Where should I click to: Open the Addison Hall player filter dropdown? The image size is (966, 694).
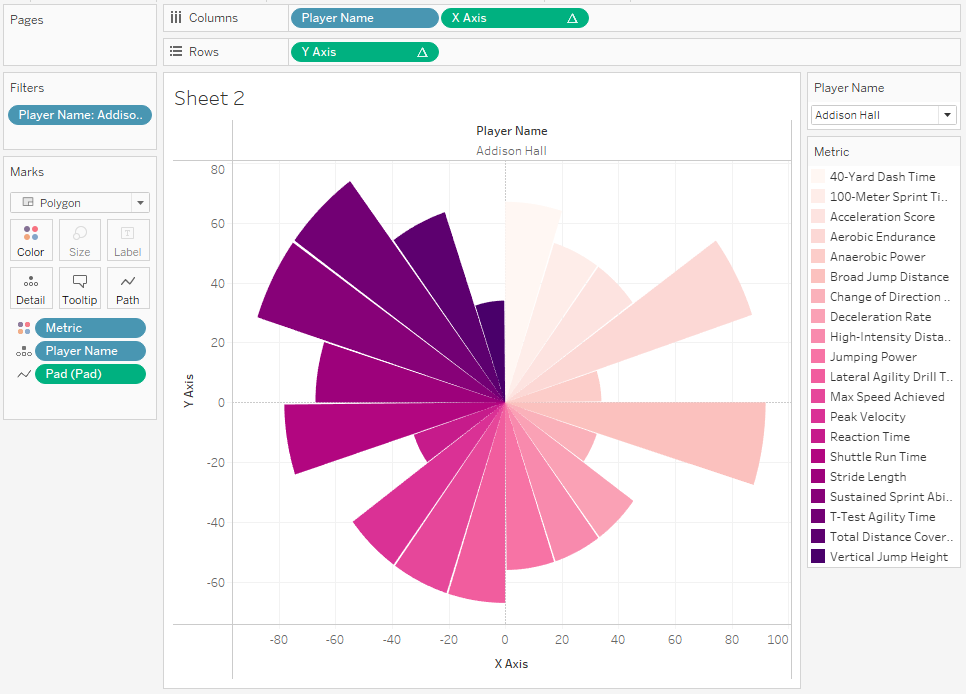pos(883,115)
